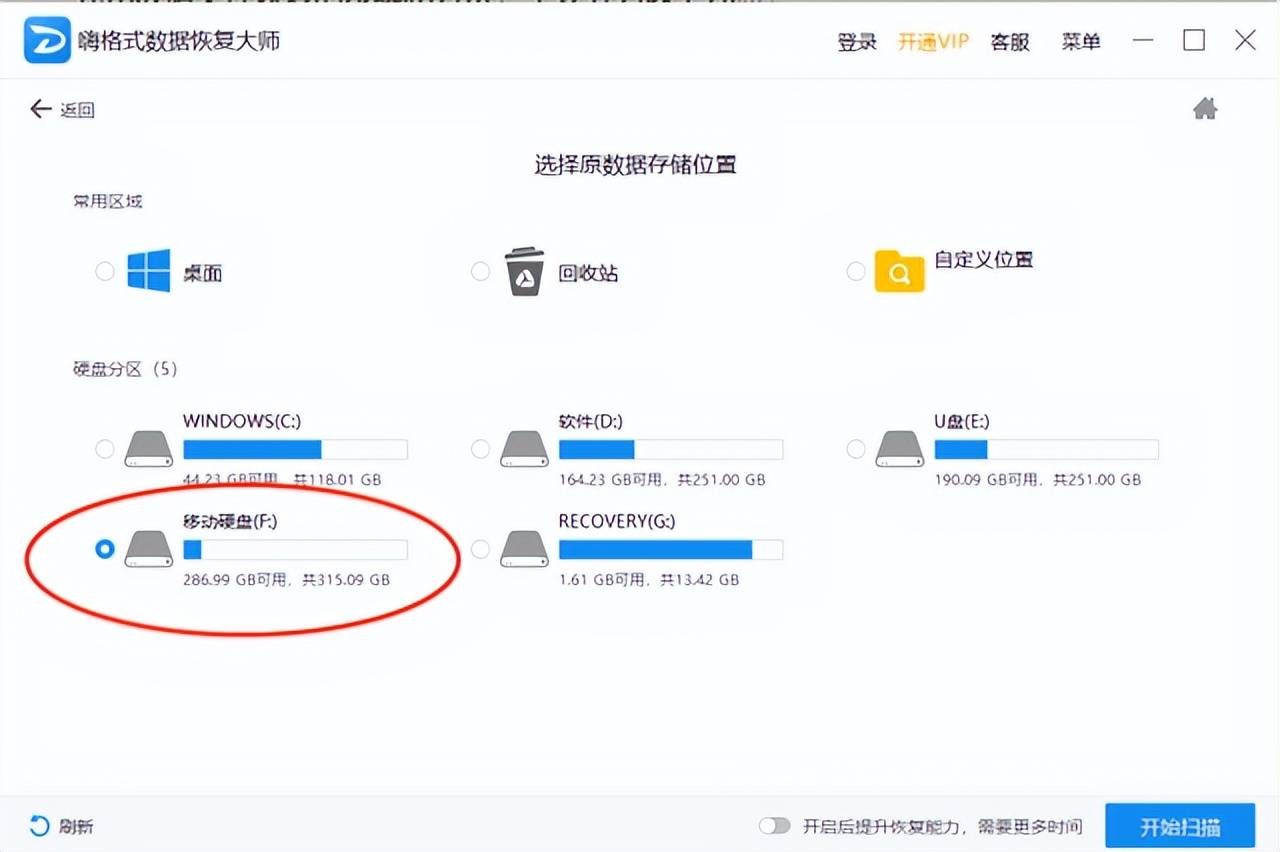Screen dimensions: 1280x852
Task: Enable the enhanced recovery toggle switch
Action: coord(775,826)
